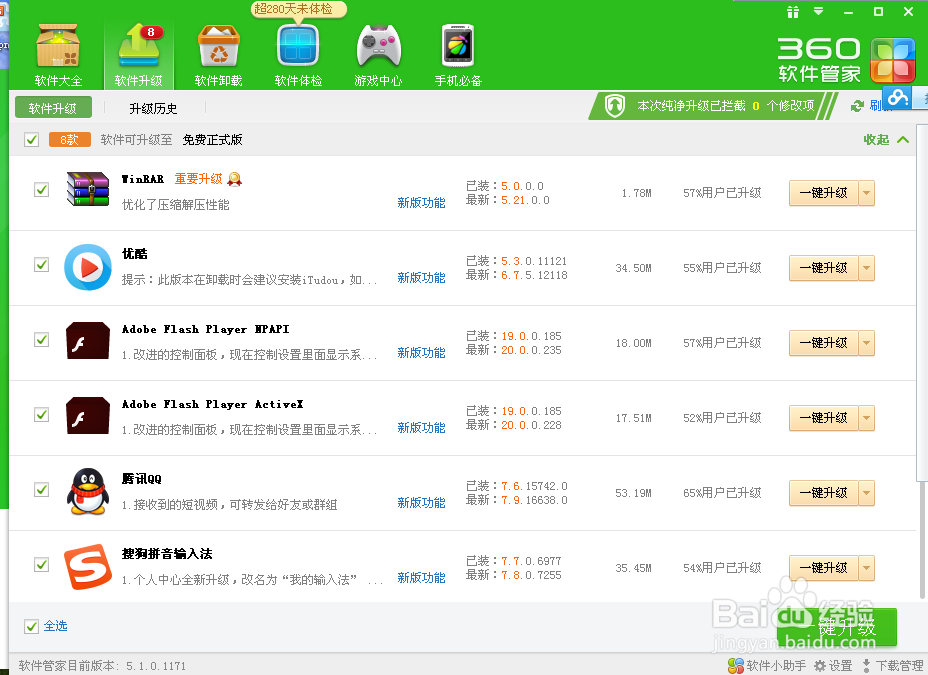The width and height of the screenshot is (928, 675).
Task: Uncheck the Flash Player ActiveX checkbox
Action: (41, 415)
